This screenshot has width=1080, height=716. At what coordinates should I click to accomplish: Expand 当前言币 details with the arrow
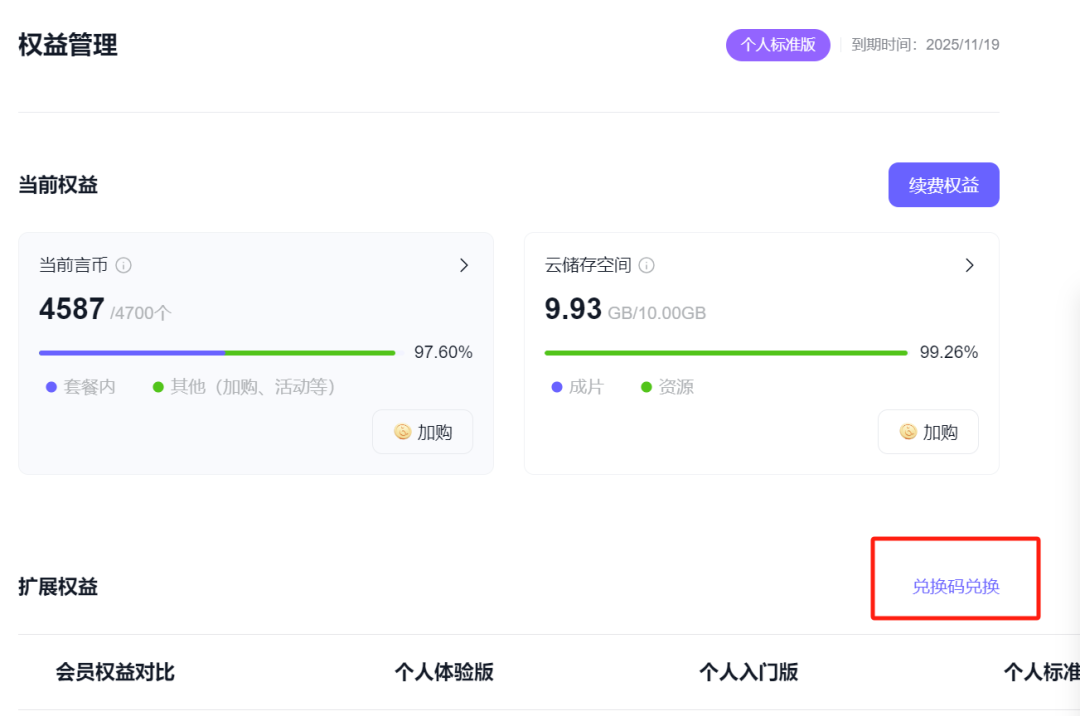pos(464,265)
